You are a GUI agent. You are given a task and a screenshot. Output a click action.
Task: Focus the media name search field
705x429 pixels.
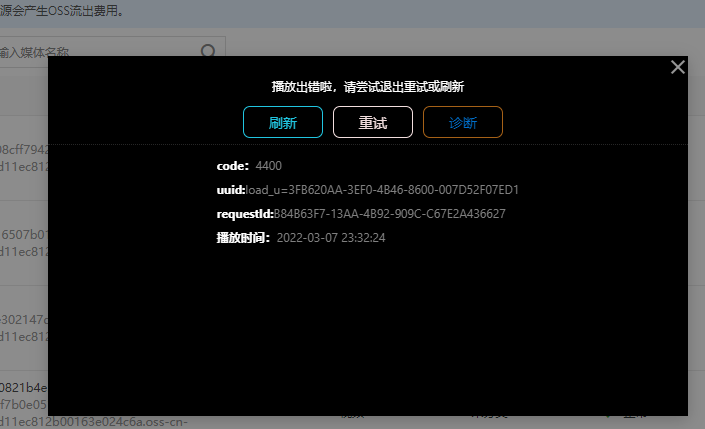pos(112,52)
